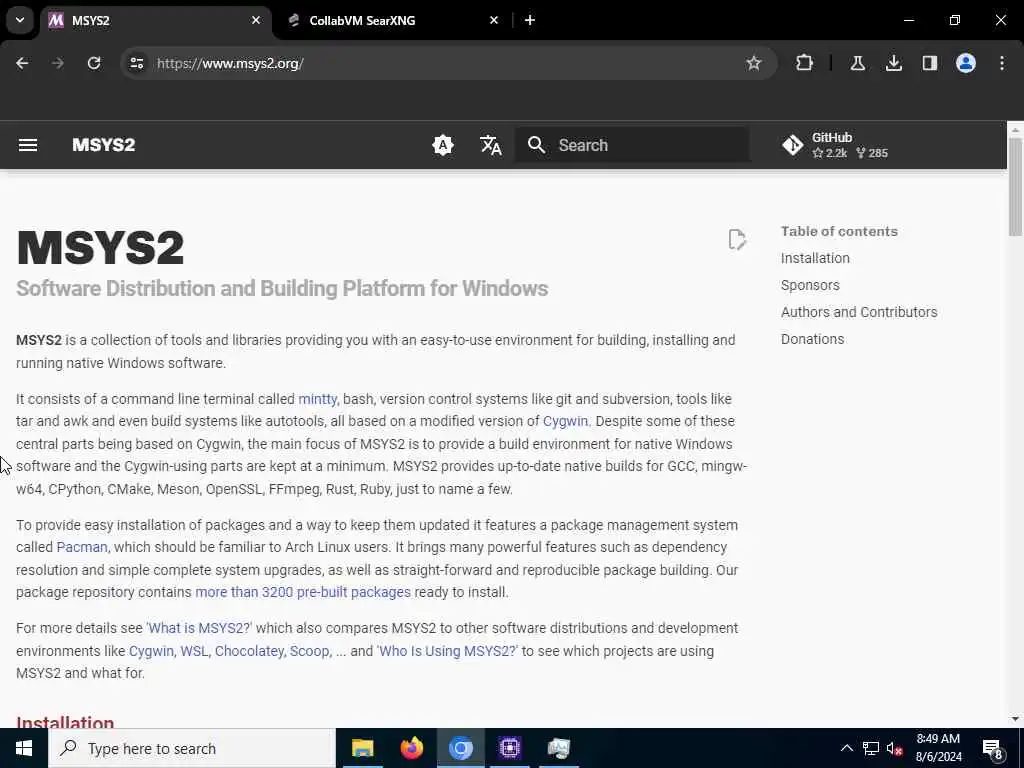Open the language selection icon
1024x768 pixels.
(x=490, y=145)
